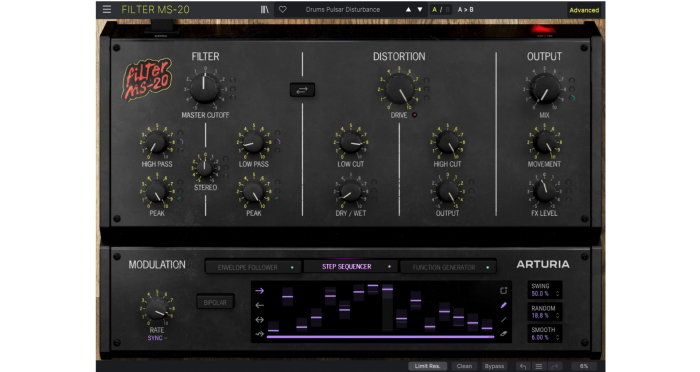Load next preset with down arrow

click(x=420, y=9)
